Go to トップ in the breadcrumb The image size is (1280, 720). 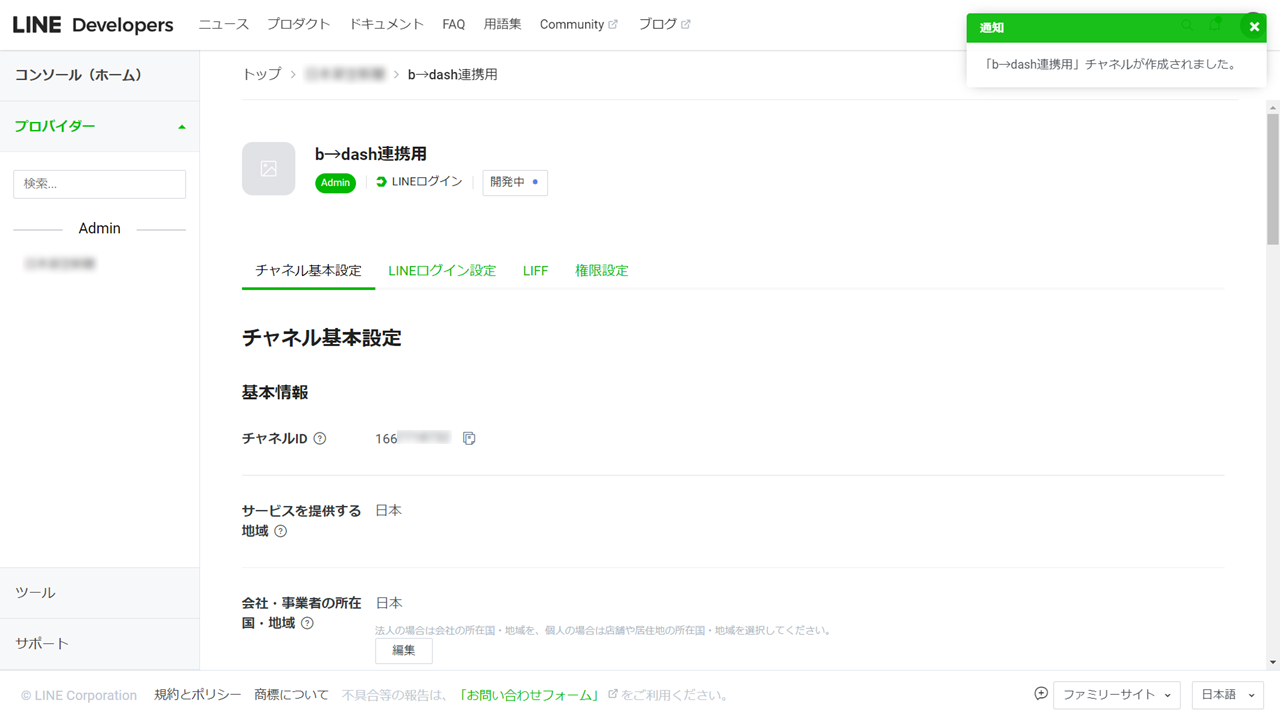(x=262, y=75)
